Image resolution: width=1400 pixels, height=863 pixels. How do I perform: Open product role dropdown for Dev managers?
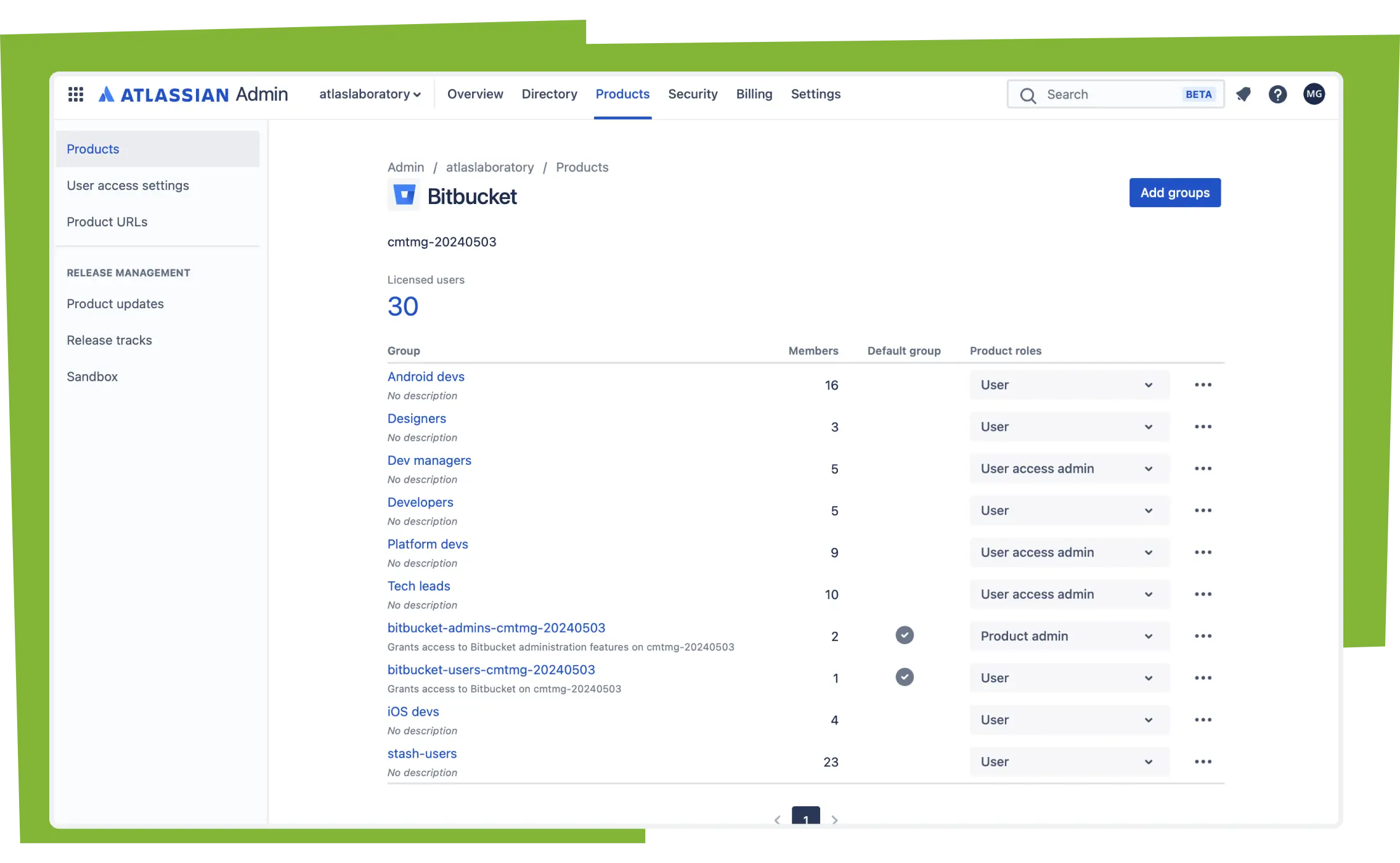point(1068,469)
